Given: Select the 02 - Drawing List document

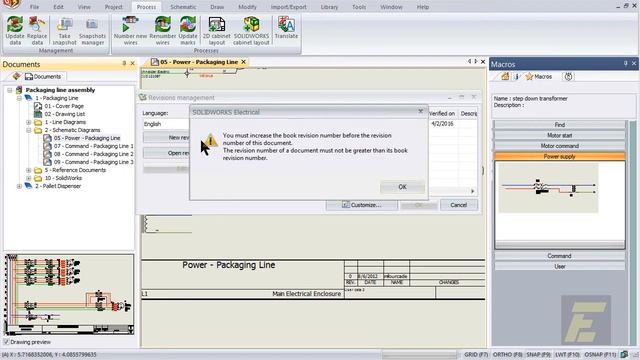Looking at the screenshot, I should click(x=64, y=114).
